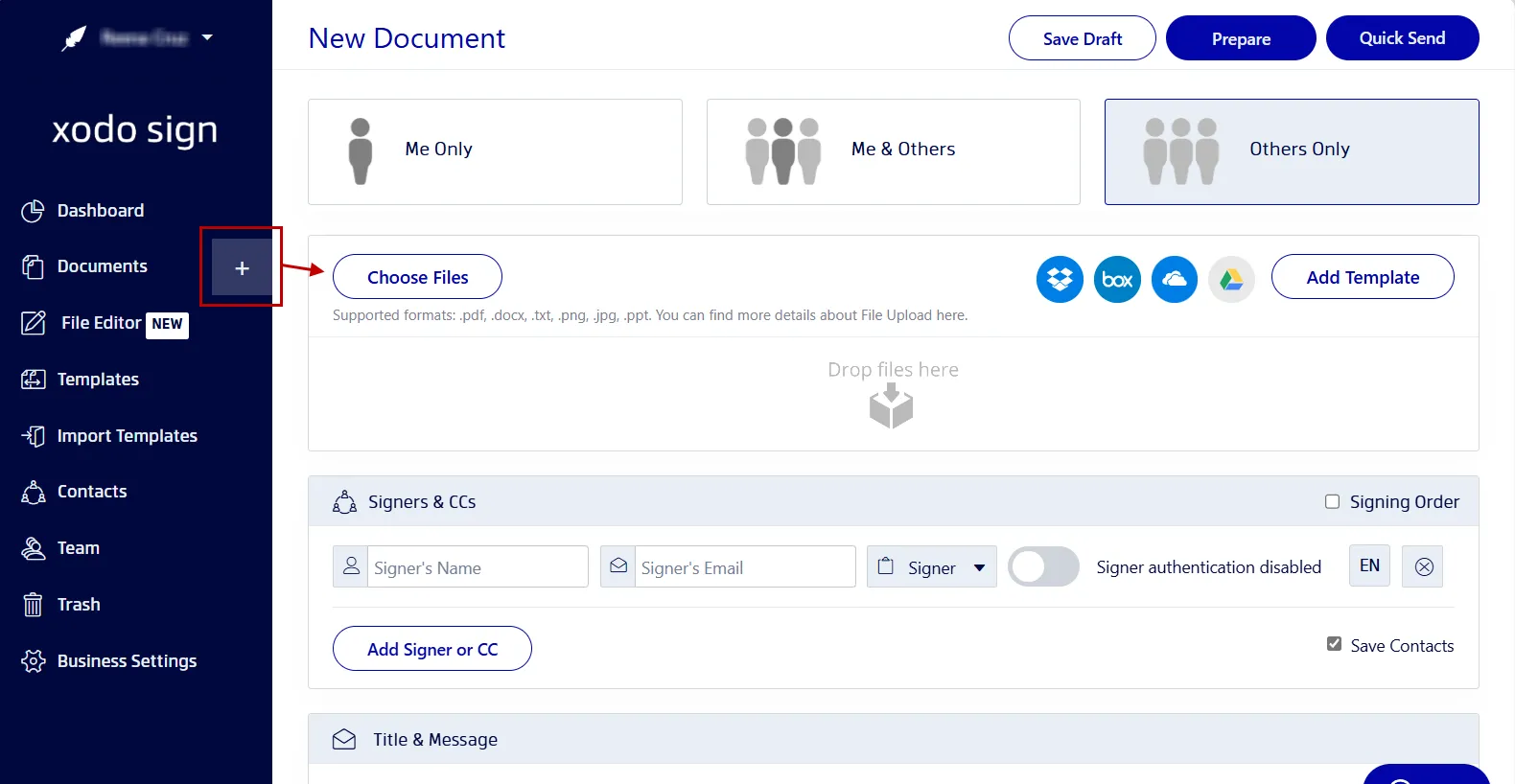Uncheck the Save Contacts checkbox
Image resolution: width=1515 pixels, height=784 pixels.
(1334, 644)
